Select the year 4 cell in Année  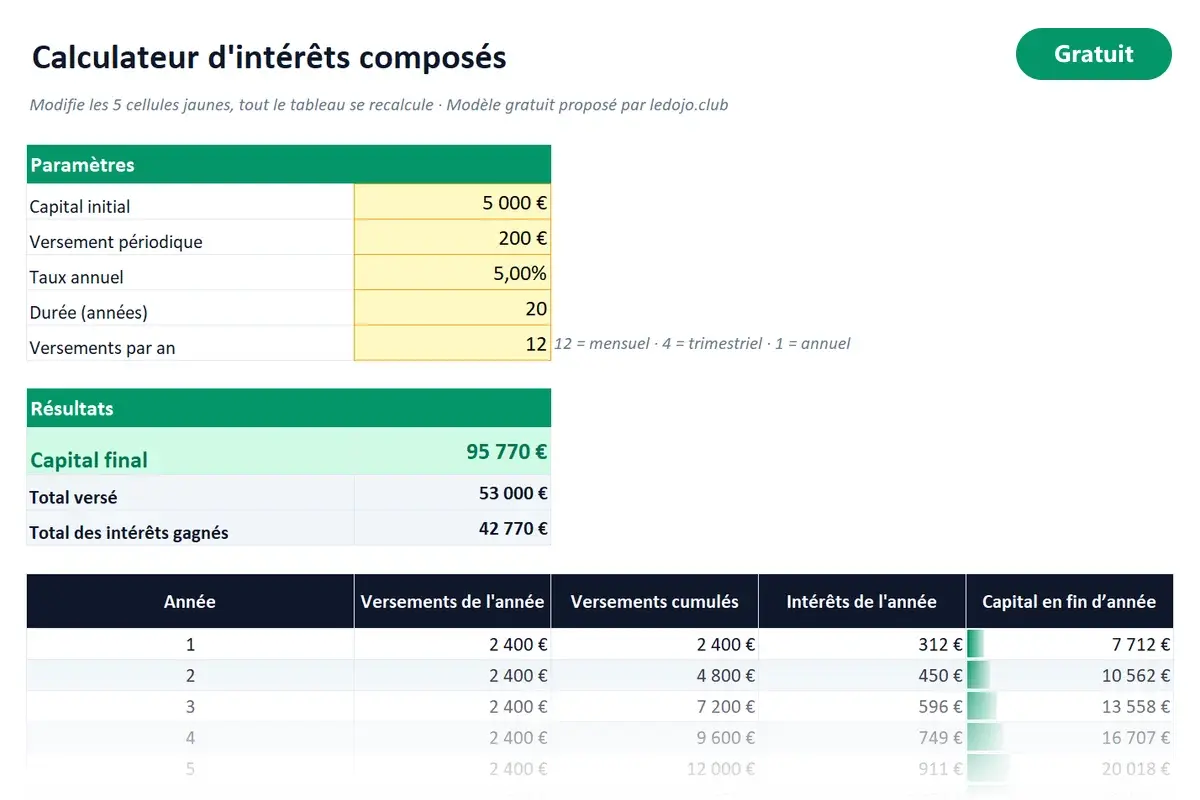pyautogui.click(x=190, y=737)
